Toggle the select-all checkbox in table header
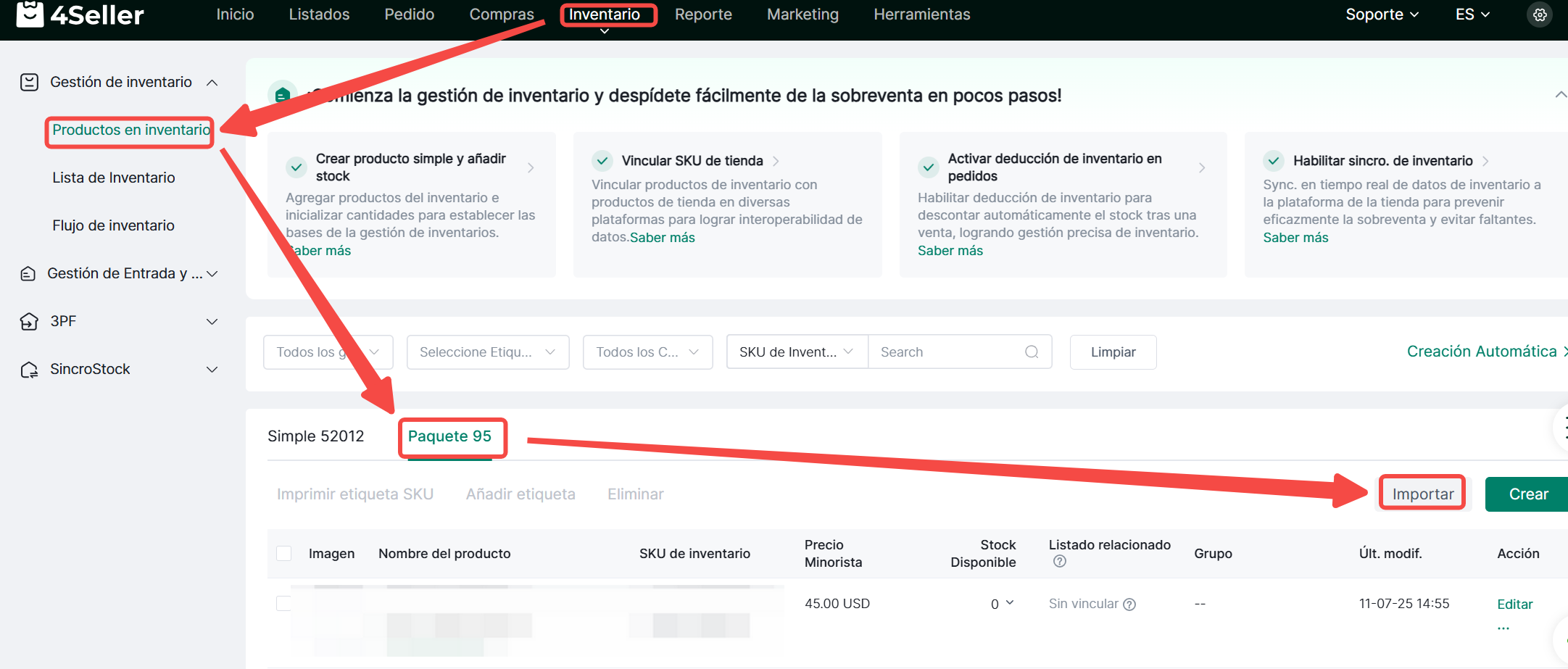The image size is (1568, 669). [x=284, y=554]
